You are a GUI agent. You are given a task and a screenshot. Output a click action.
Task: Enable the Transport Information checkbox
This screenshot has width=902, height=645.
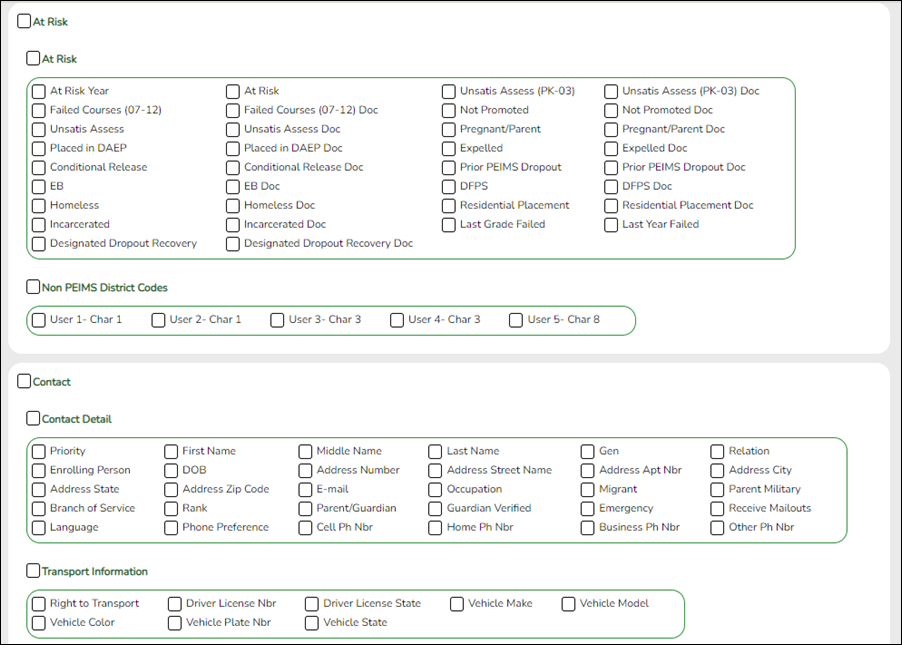[x=31, y=571]
